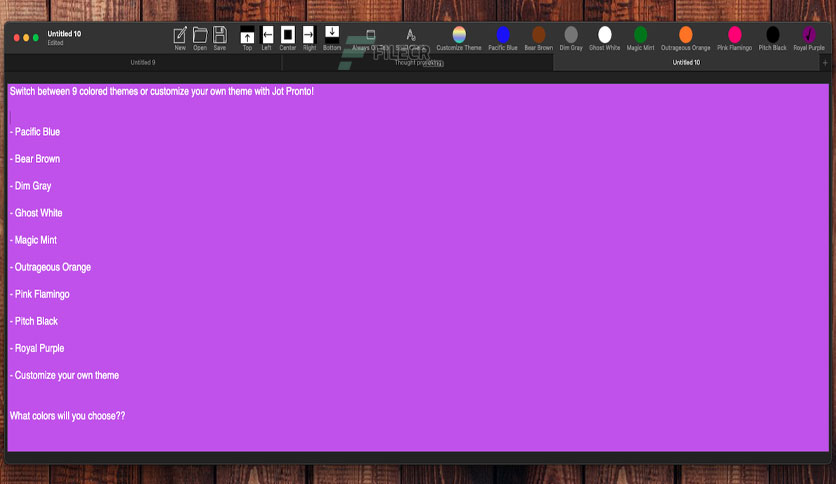Click the font letter icon in toolbar
The image size is (836, 484).
(x=410, y=35)
